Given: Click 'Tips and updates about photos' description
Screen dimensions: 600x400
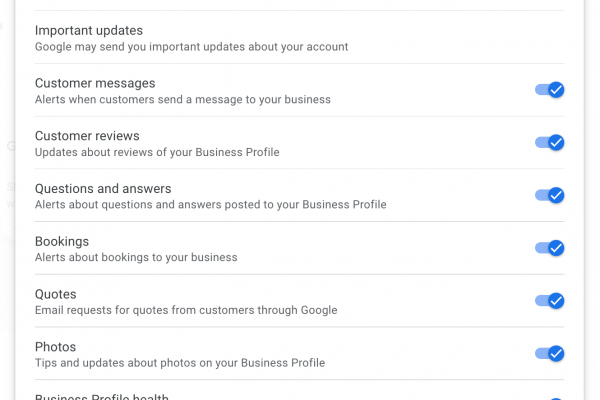Looking at the screenshot, I should pos(180,363).
